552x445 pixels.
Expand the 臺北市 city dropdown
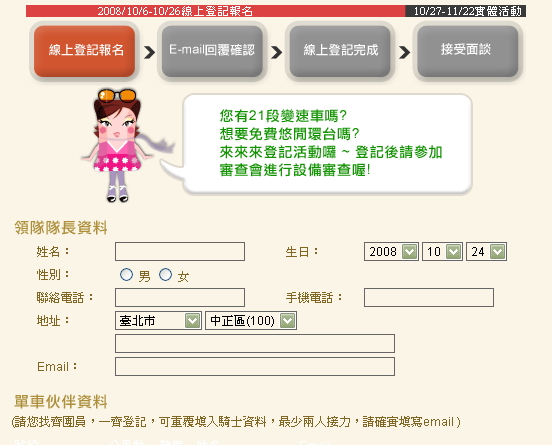pos(158,320)
